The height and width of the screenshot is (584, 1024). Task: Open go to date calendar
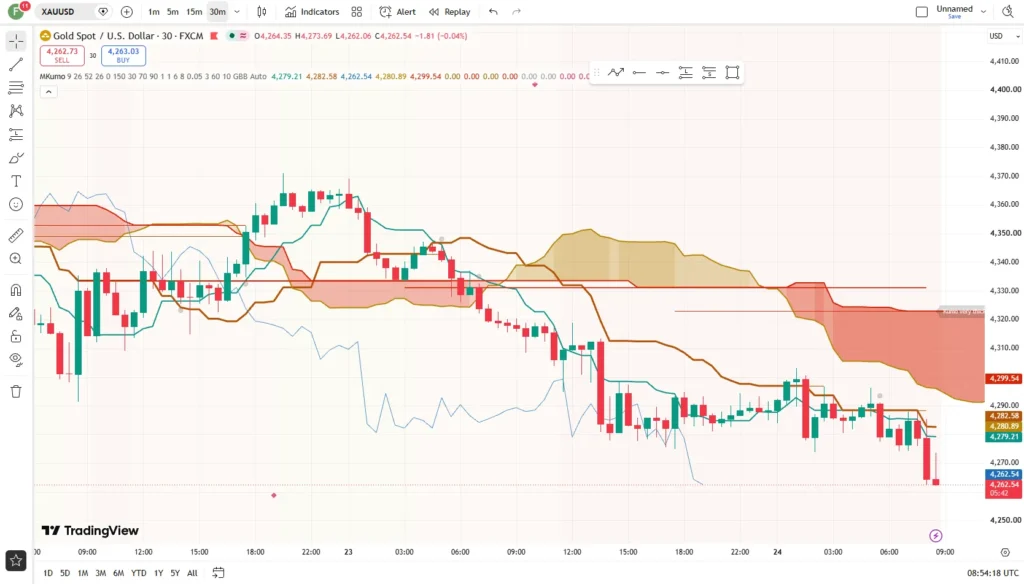[x=218, y=573]
